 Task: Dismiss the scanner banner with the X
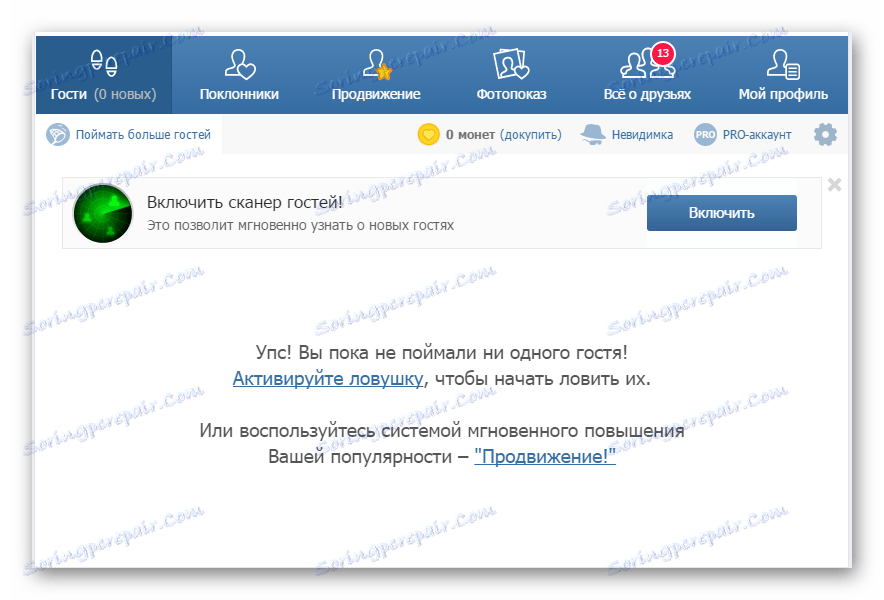click(835, 184)
